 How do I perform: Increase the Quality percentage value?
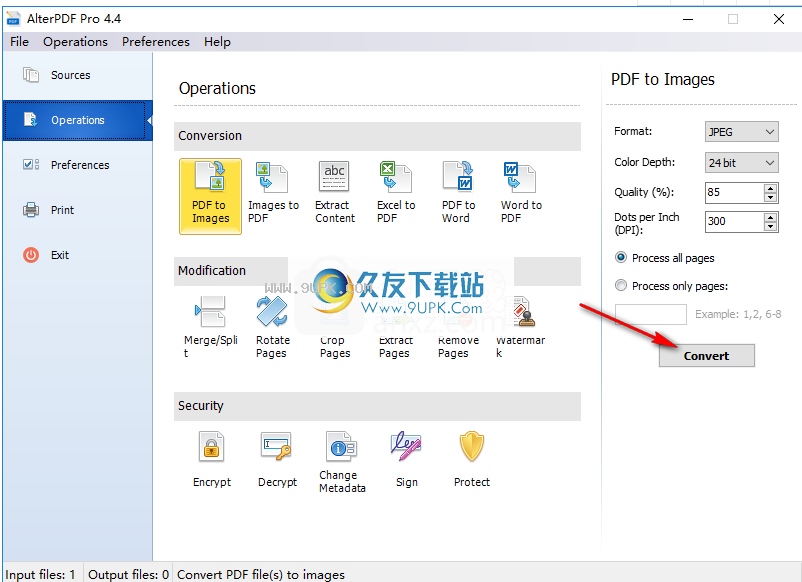(x=770, y=188)
